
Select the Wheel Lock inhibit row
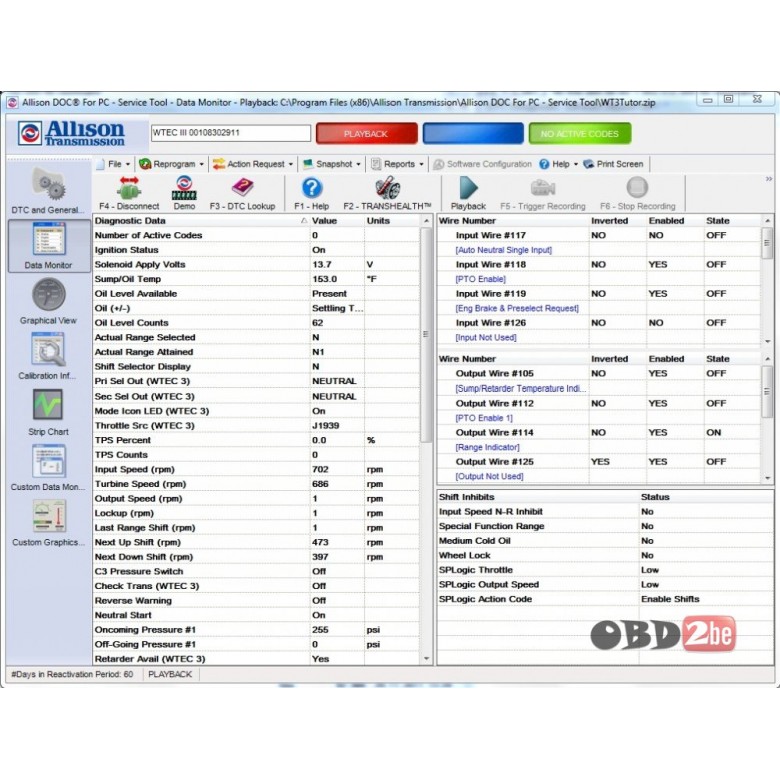605,556
